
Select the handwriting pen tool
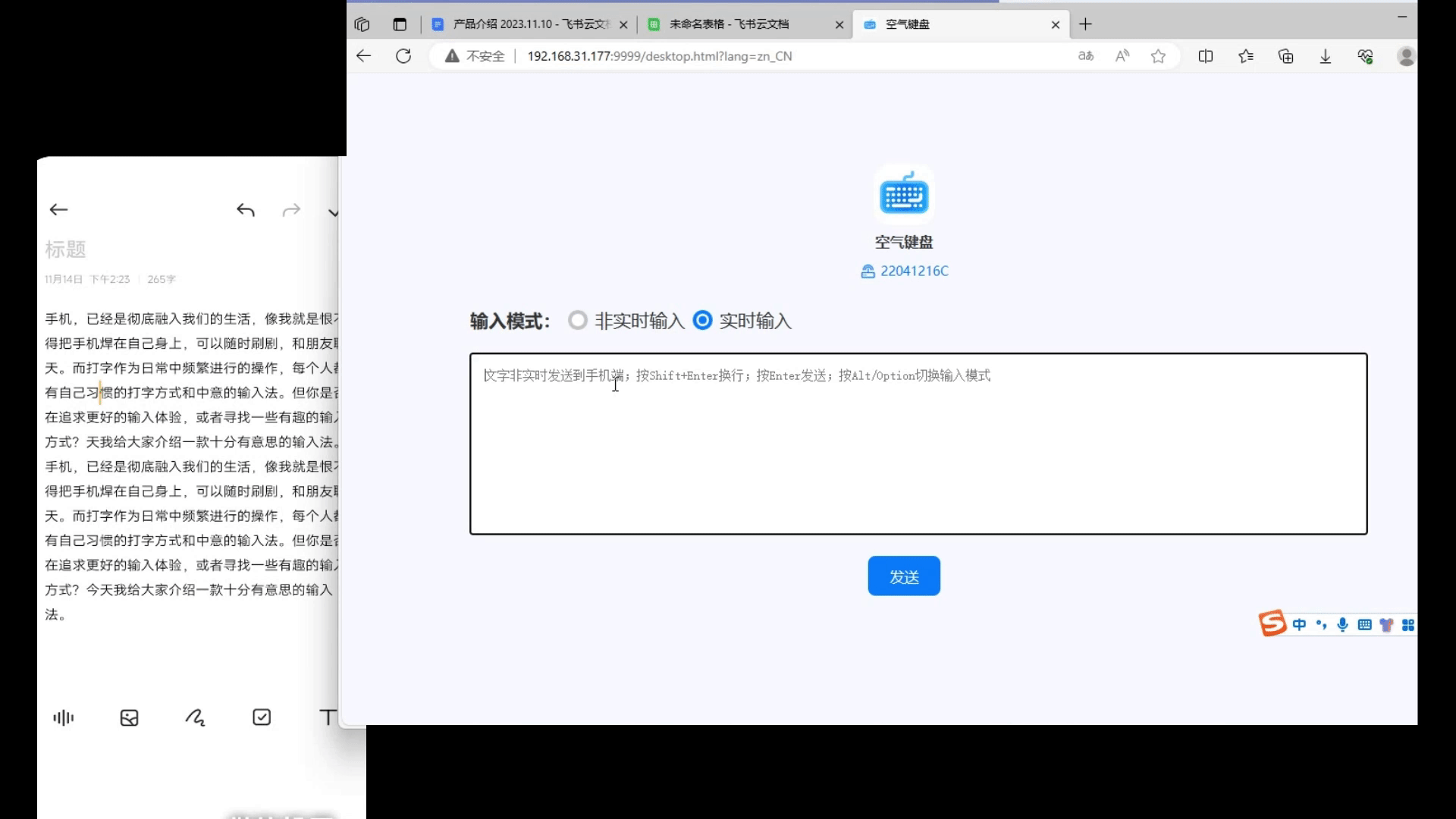(x=195, y=717)
